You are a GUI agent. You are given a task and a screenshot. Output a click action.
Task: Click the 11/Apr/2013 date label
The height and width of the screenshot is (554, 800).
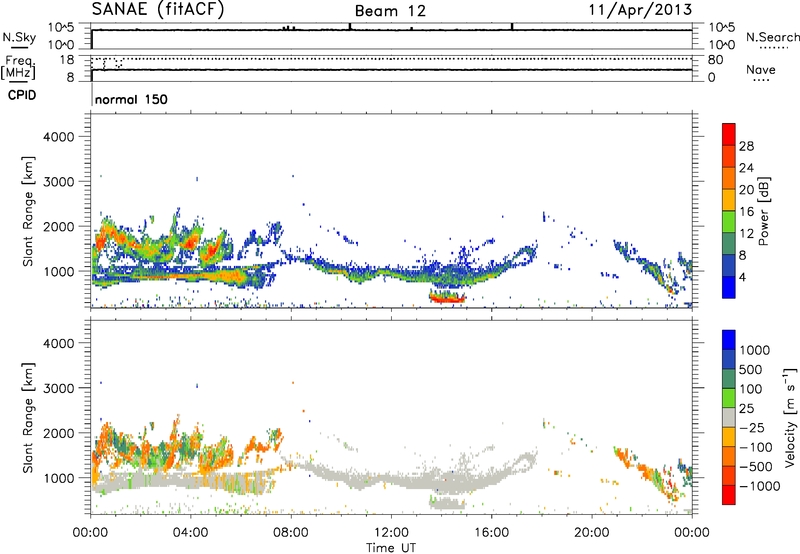point(640,10)
